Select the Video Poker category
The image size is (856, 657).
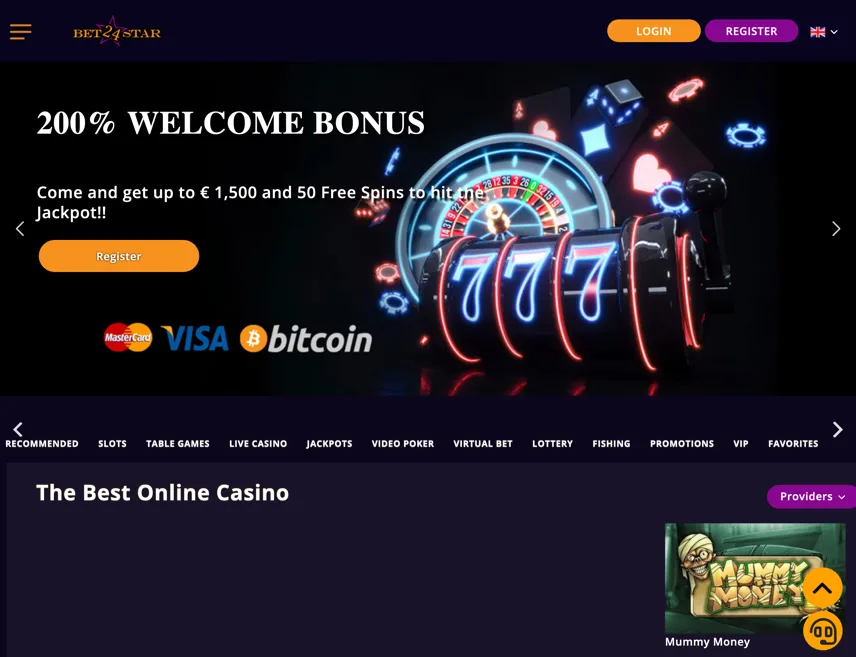coord(403,443)
